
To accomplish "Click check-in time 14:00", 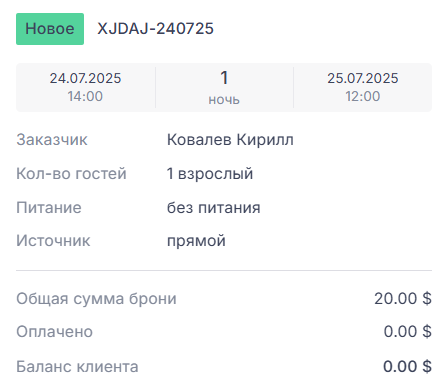I will pyautogui.click(x=85, y=96).
